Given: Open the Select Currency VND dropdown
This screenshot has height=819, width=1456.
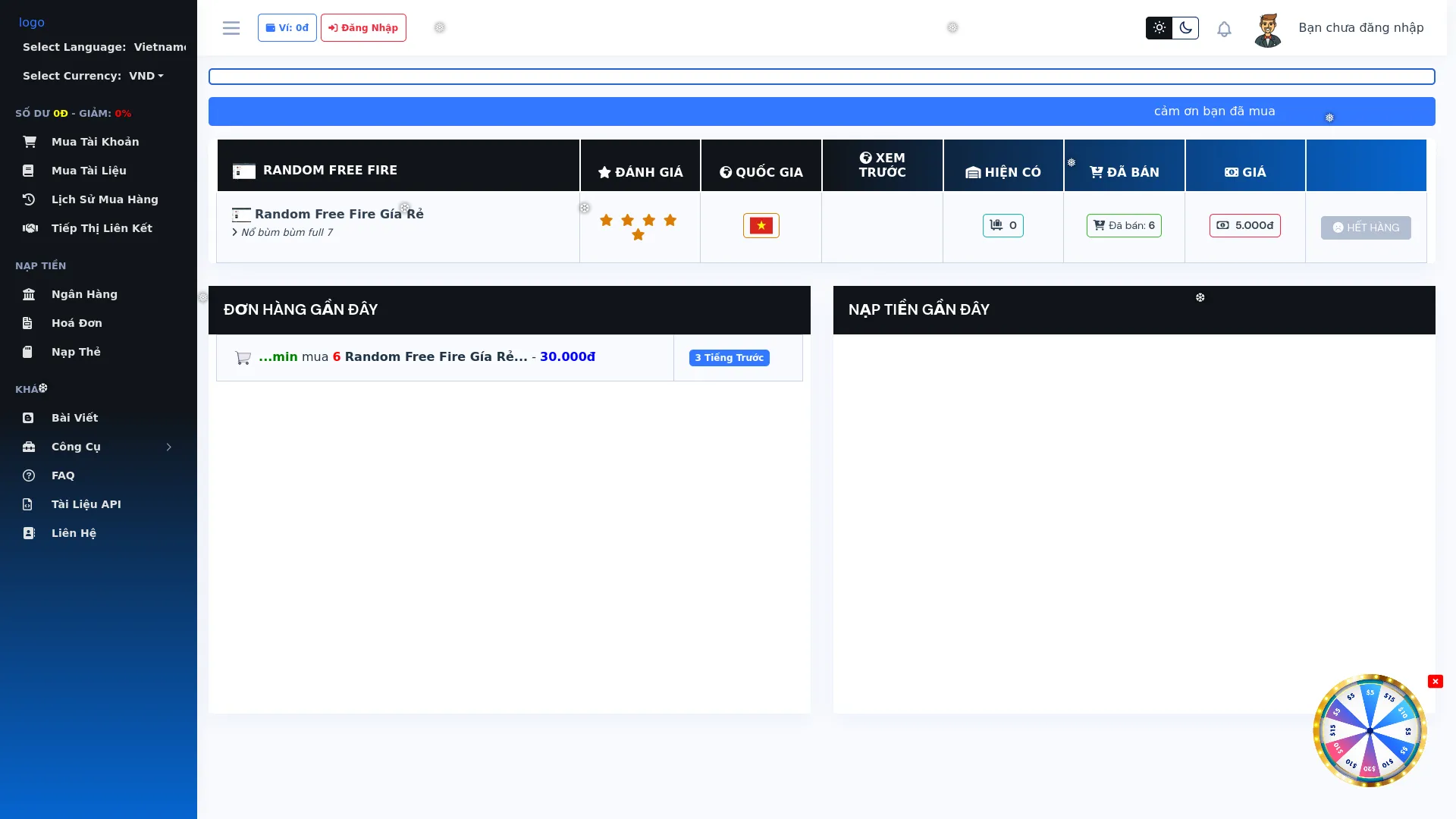Looking at the screenshot, I should (x=146, y=76).
